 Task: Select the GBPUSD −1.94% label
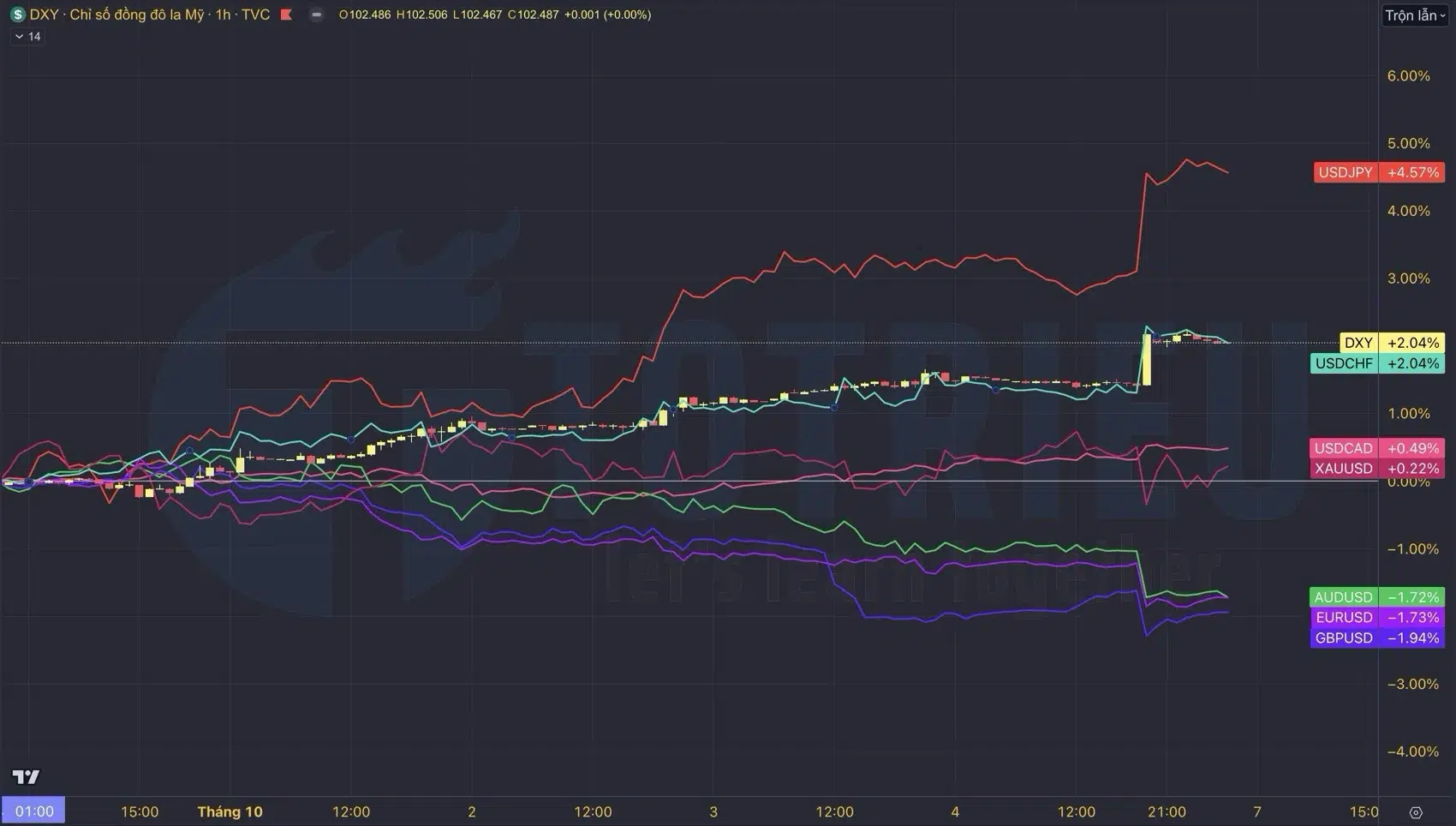(1377, 638)
